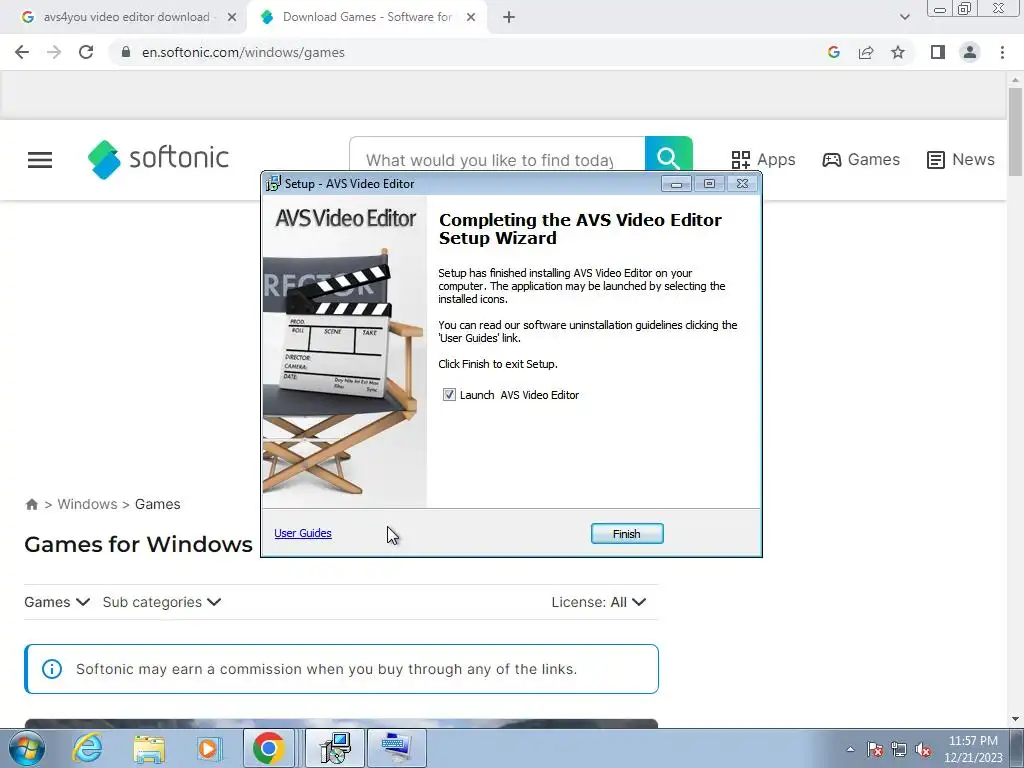Screen dimensions: 1024x768
Task: Close the avs4you search tab
Action: pos(232,17)
